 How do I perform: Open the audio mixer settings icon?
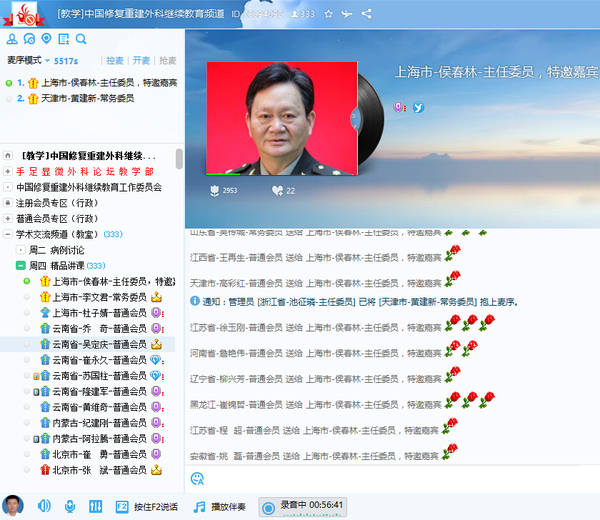coord(95,506)
